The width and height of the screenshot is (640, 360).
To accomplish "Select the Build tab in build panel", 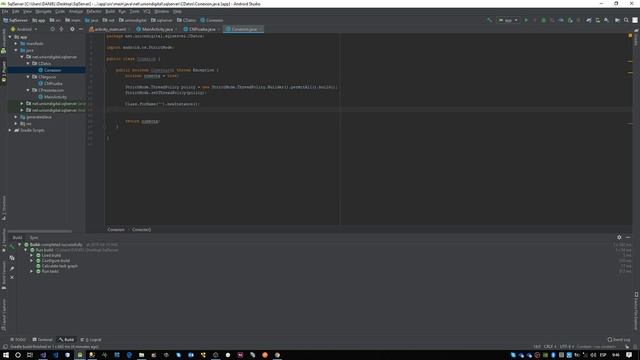I will click(18, 238).
